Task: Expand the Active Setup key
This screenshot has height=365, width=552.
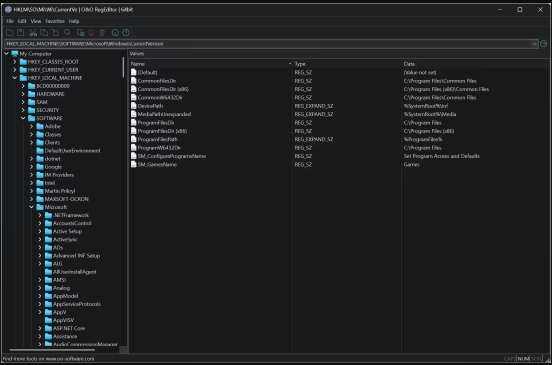Action: [40, 231]
